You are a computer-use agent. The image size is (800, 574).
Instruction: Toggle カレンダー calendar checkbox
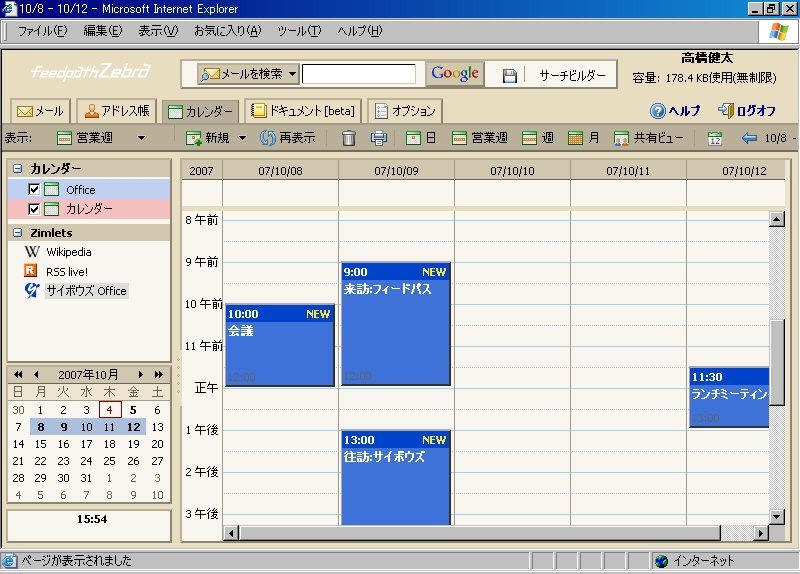pos(34,209)
